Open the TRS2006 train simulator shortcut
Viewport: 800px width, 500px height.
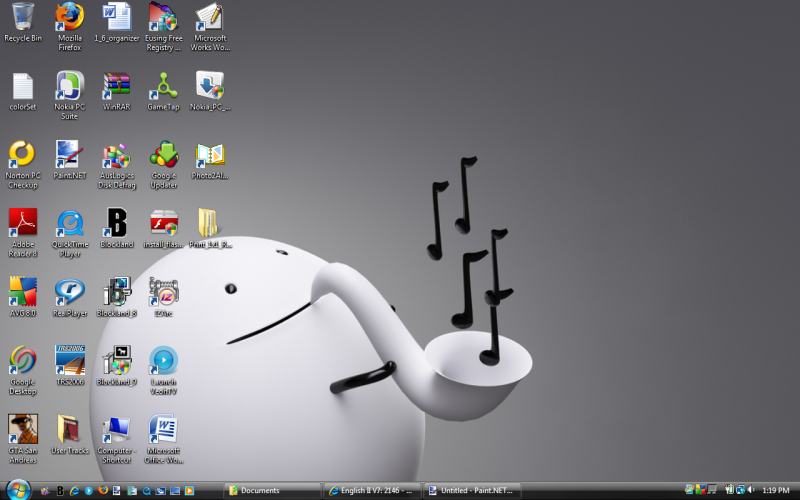[x=70, y=366]
